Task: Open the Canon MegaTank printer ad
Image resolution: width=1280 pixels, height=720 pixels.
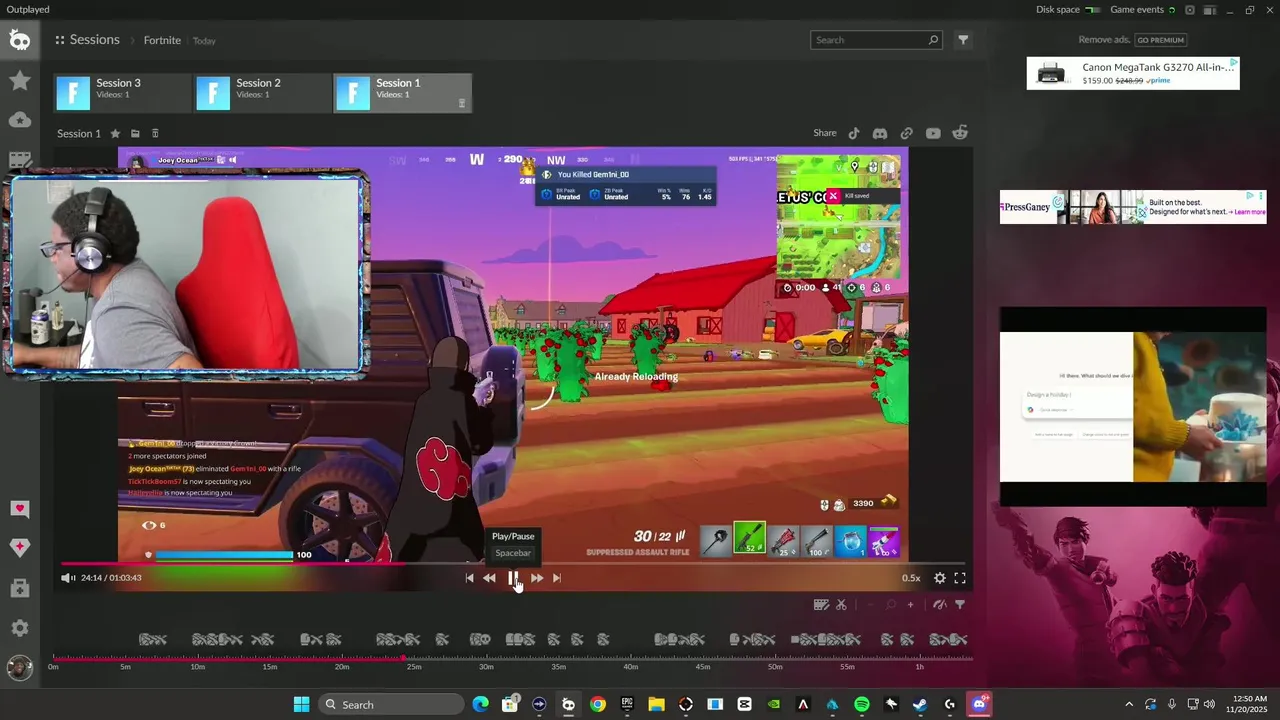Action: coord(1133,73)
